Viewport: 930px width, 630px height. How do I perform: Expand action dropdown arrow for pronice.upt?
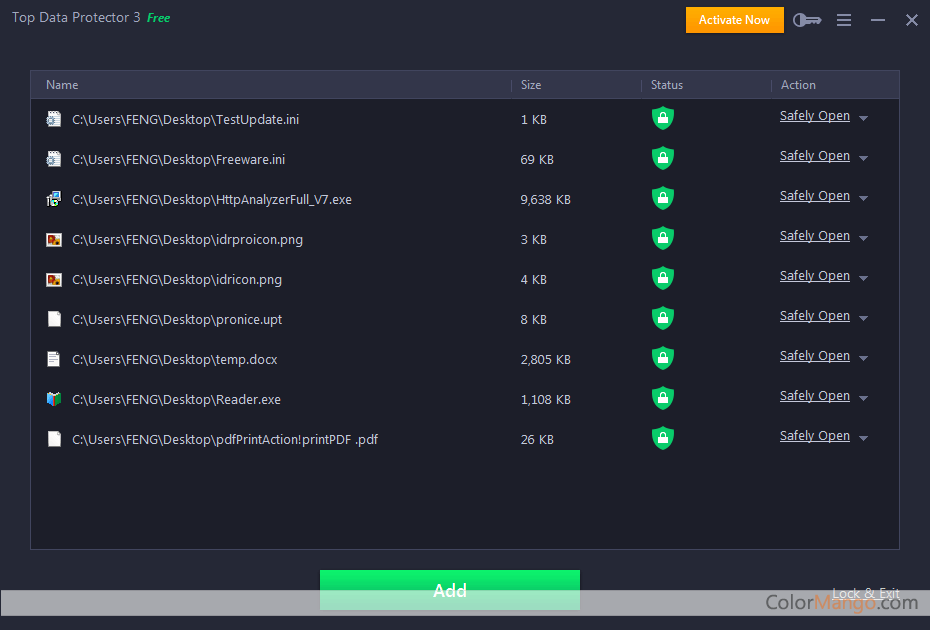863,318
